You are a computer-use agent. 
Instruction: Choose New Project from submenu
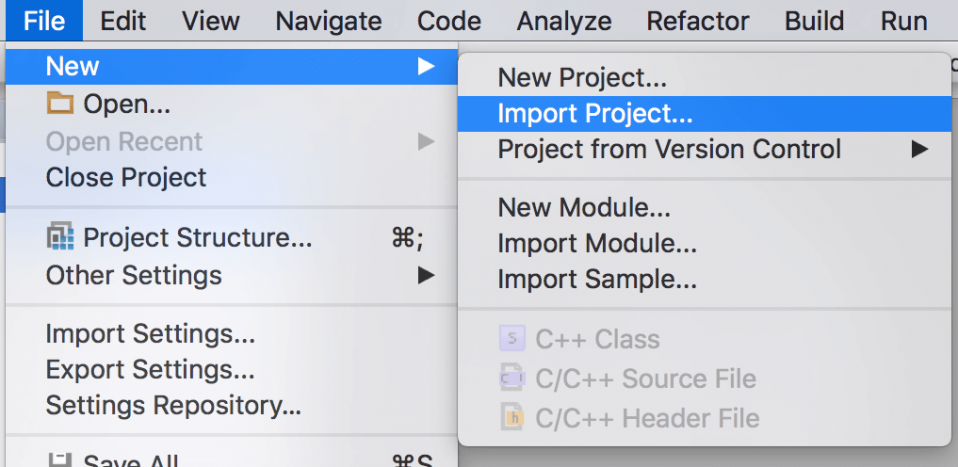tap(582, 77)
